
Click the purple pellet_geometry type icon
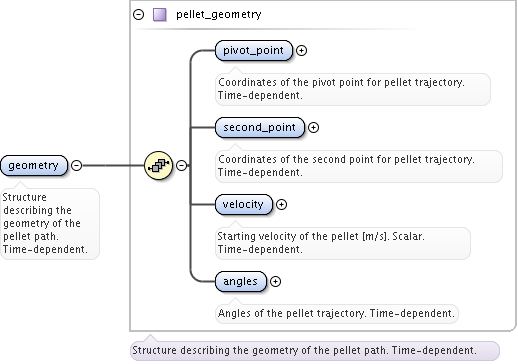point(160,15)
